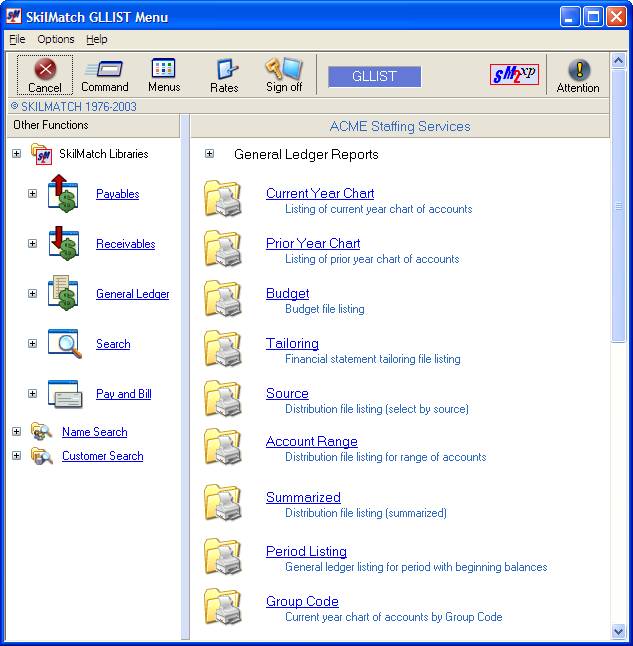Open the Current Year Chart report link

pos(320,193)
